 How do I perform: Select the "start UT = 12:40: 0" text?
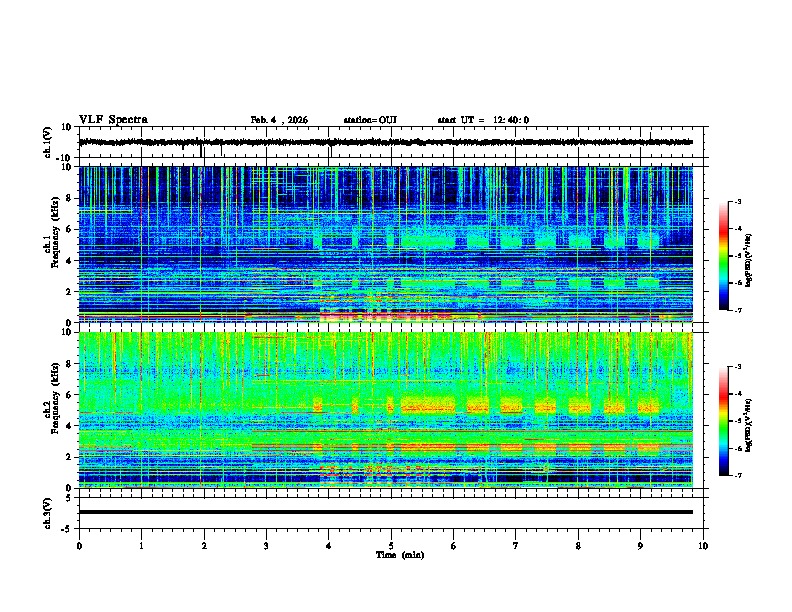tap(483, 120)
